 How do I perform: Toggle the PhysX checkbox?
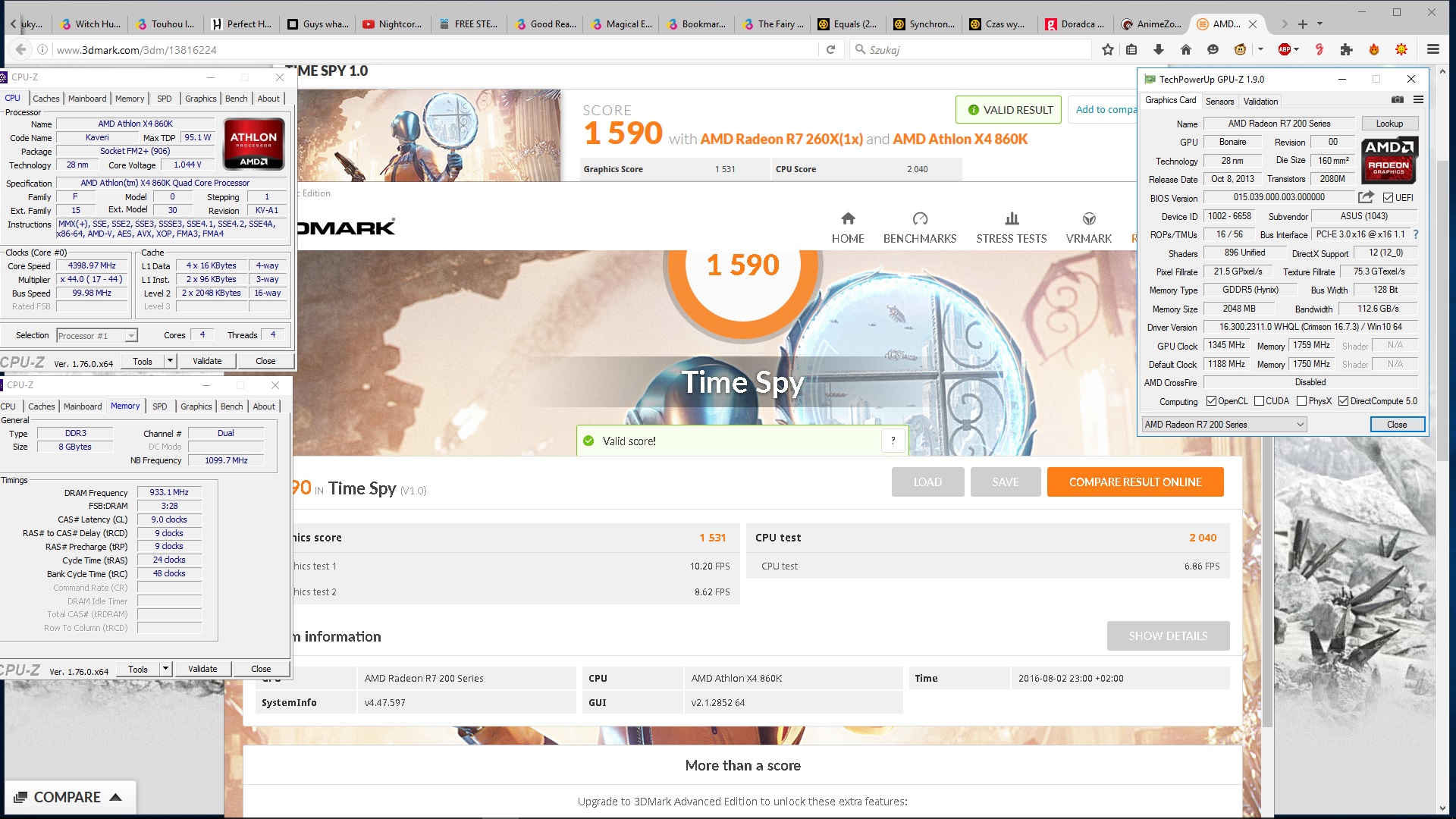[1301, 401]
